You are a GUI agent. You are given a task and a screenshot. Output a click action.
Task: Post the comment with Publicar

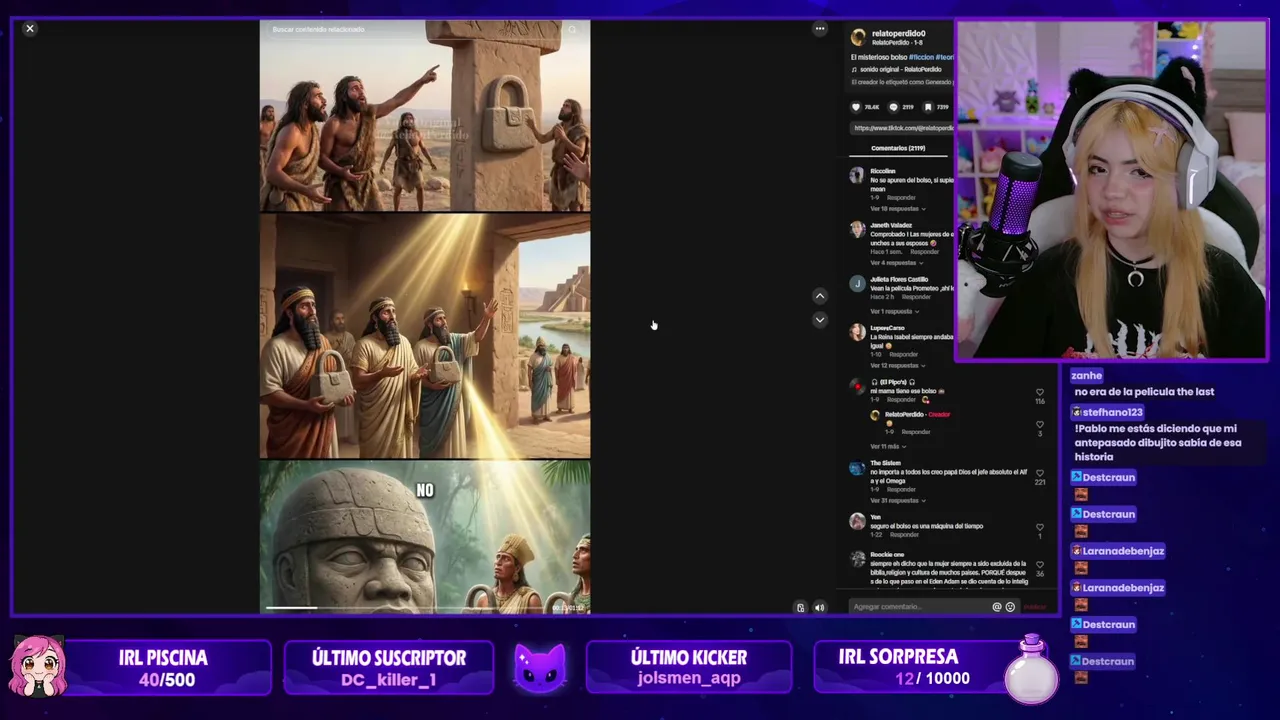coord(1034,607)
